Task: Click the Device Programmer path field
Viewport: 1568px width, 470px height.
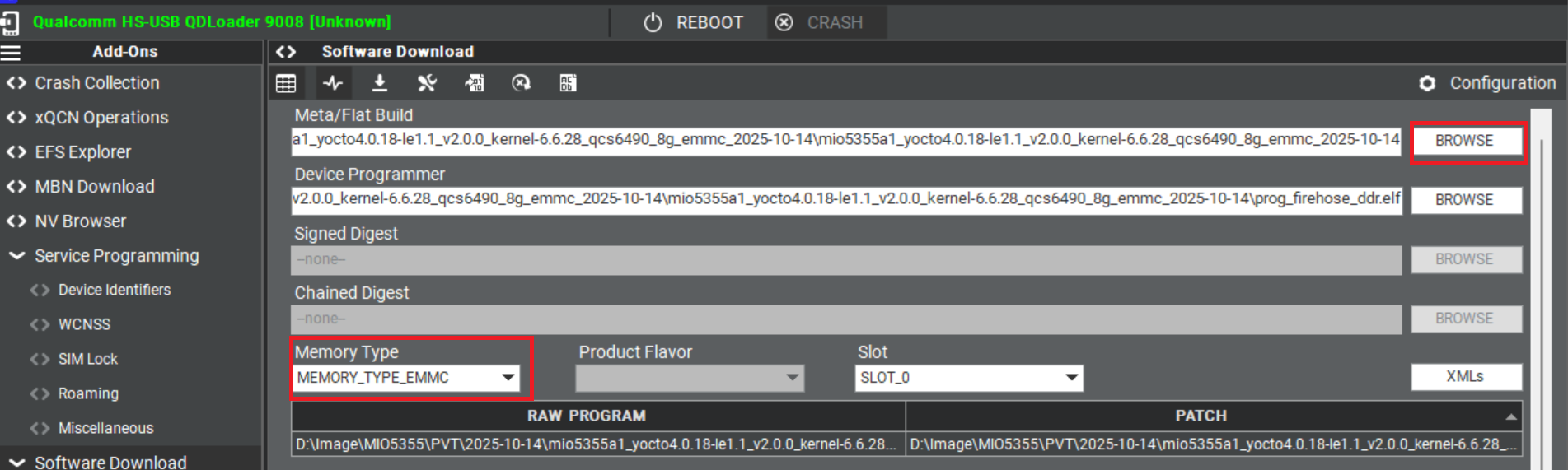Action: coord(845,199)
